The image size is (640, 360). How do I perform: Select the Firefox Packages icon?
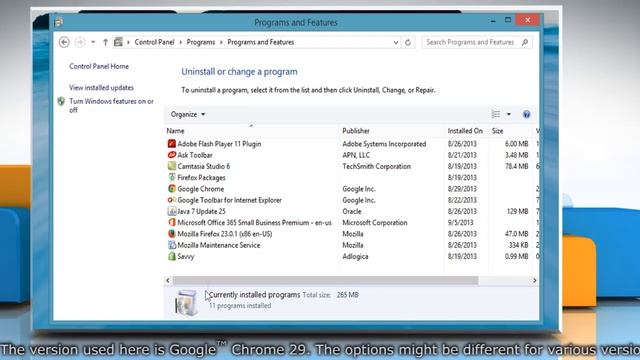tap(172, 177)
